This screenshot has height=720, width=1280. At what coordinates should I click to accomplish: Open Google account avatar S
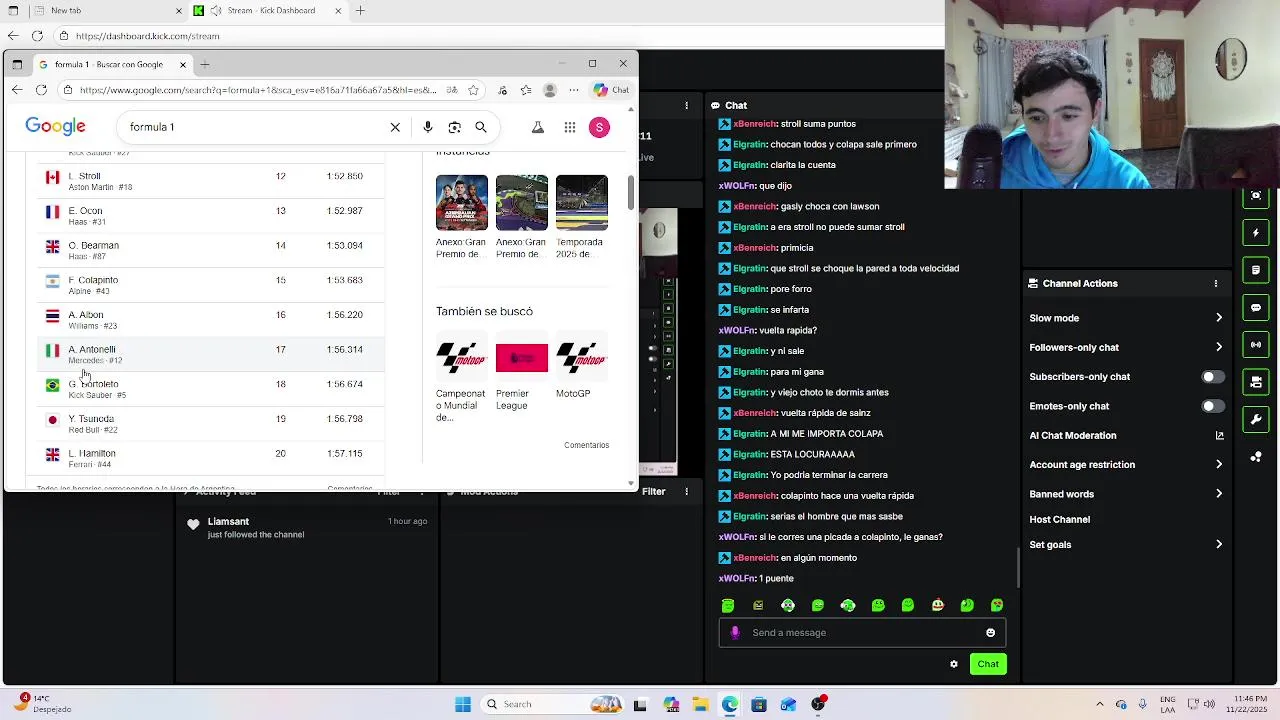coord(599,127)
